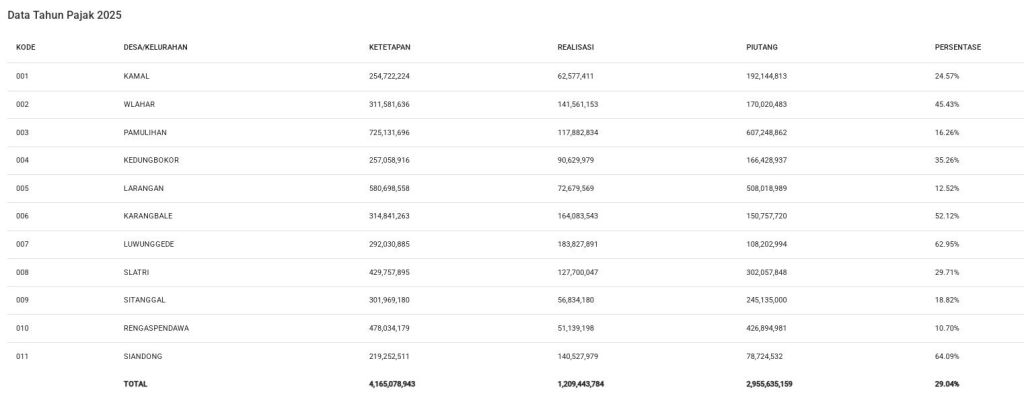1024x406 pixels.
Task: Select the LARANGAN row name
Action: [x=143, y=188]
